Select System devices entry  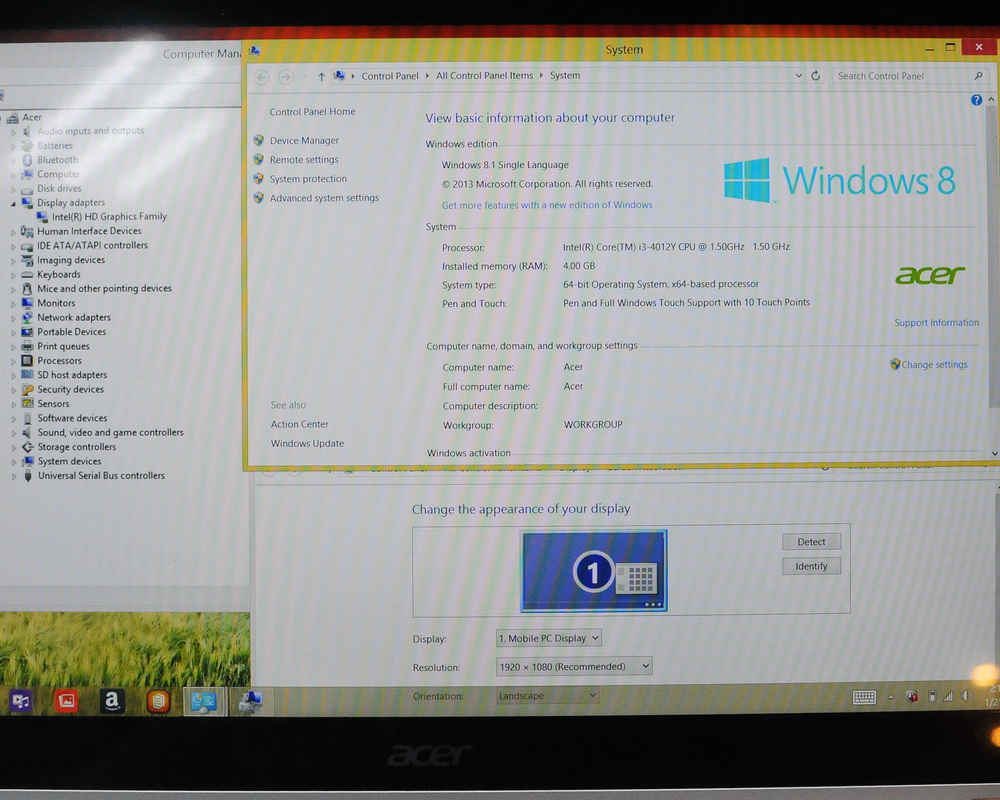(x=69, y=461)
